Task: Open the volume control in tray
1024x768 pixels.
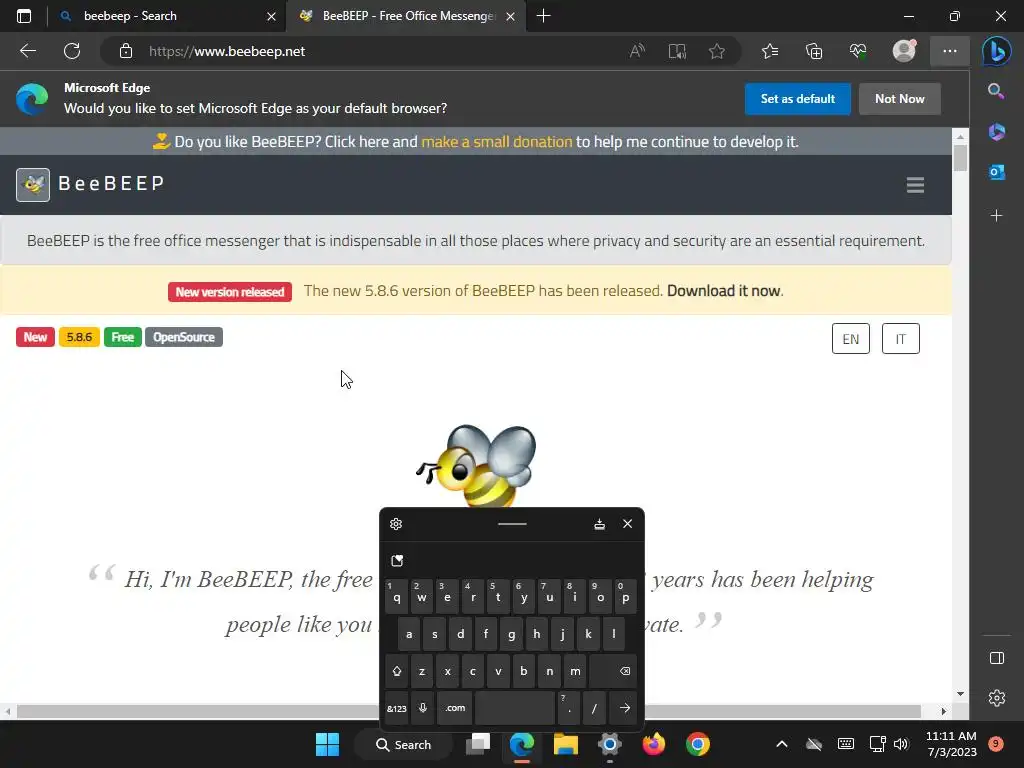Action: click(901, 744)
